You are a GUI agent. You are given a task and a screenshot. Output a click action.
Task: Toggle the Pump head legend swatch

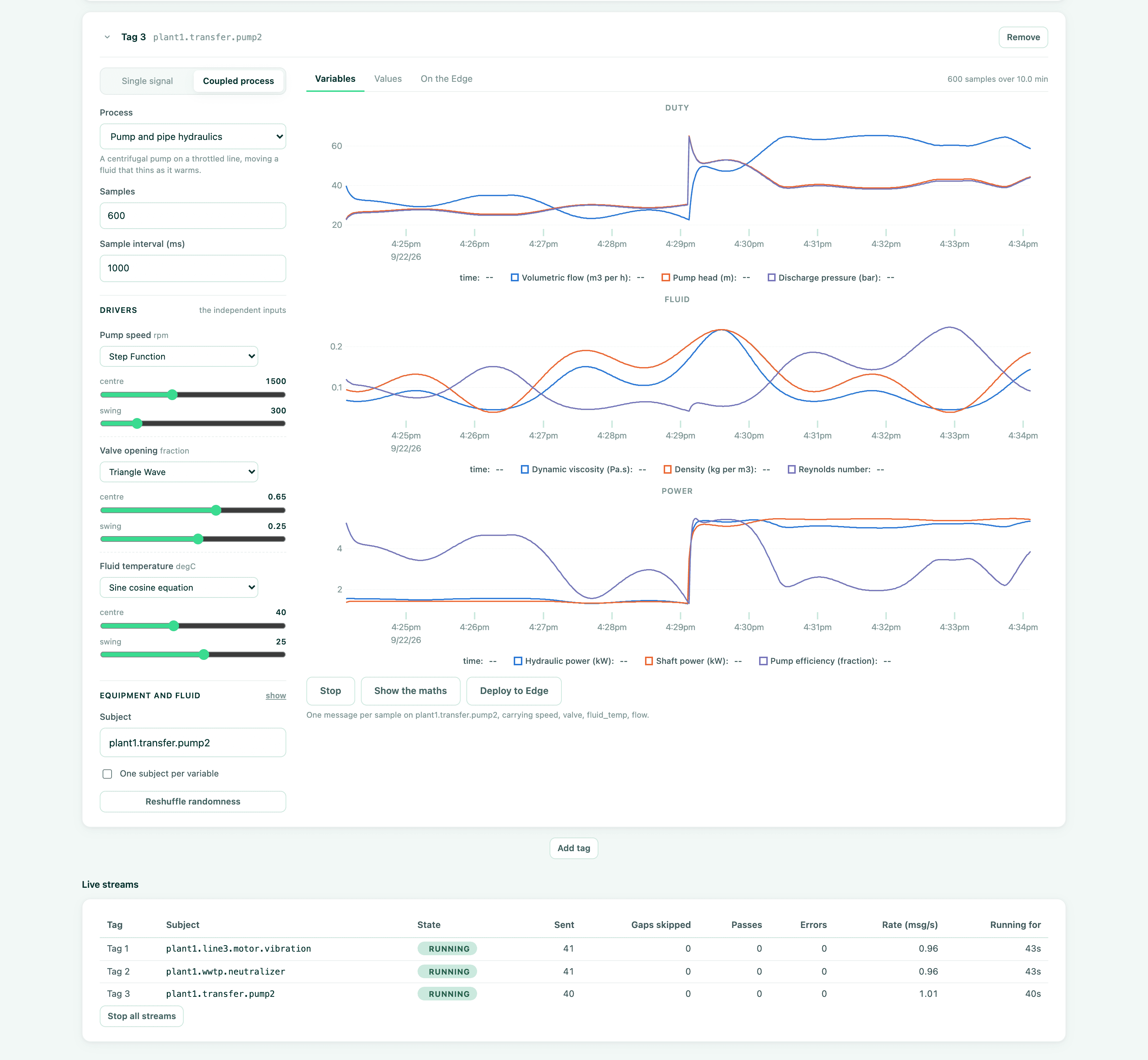tap(666, 278)
